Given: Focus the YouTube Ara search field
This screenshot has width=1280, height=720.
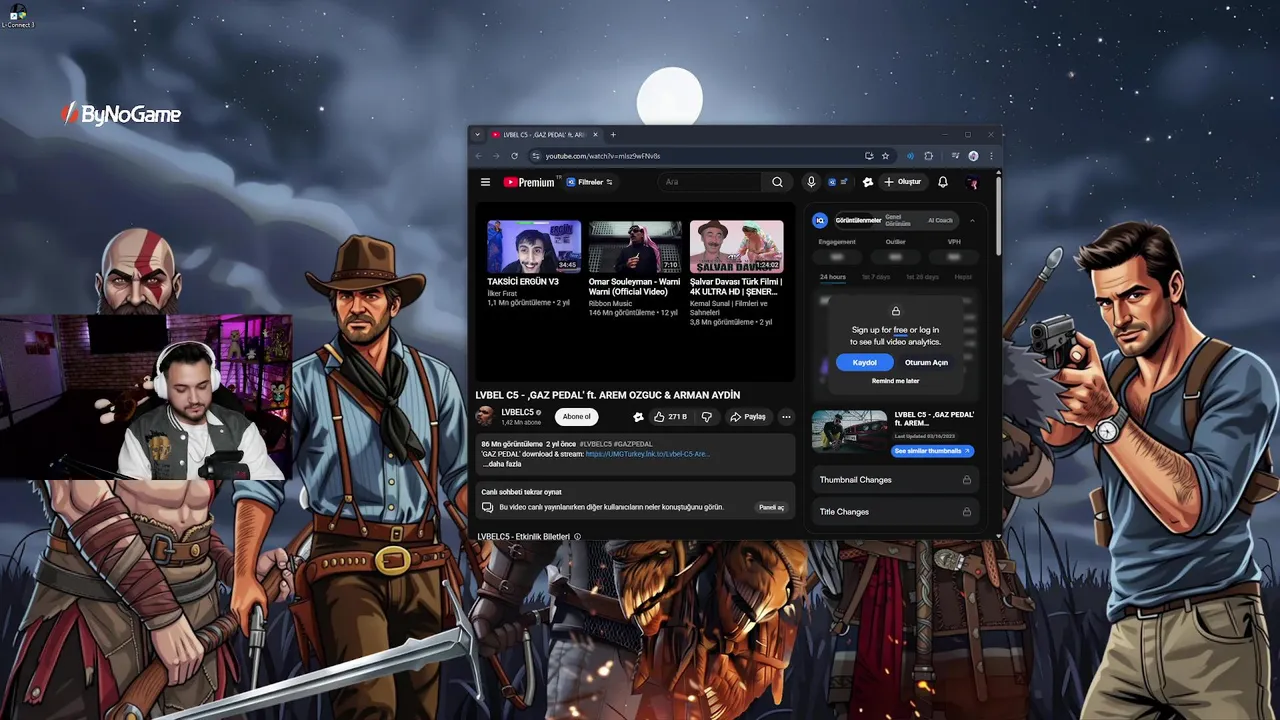Looking at the screenshot, I should click(712, 182).
